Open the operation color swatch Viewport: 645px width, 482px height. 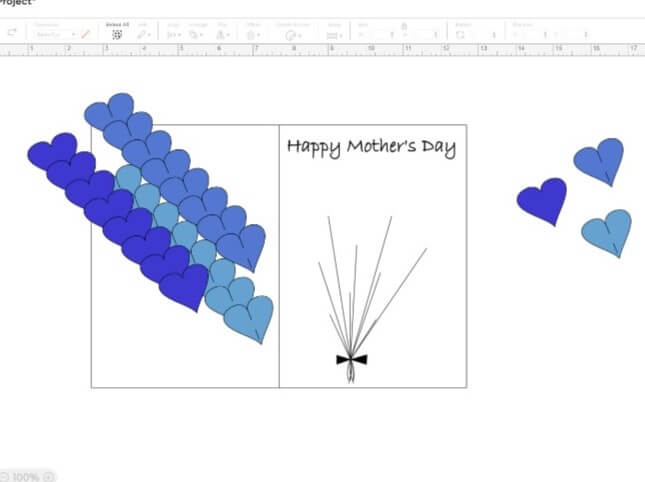click(86, 35)
